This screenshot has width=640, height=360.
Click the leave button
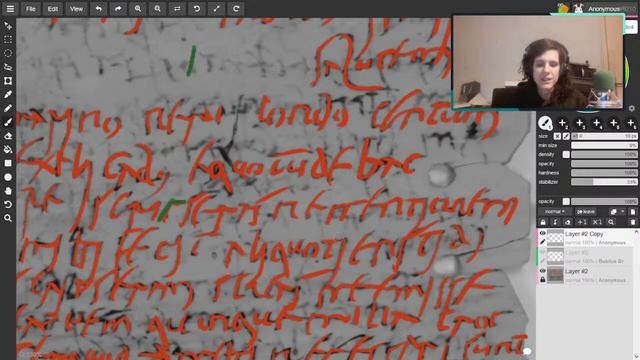[586, 212]
